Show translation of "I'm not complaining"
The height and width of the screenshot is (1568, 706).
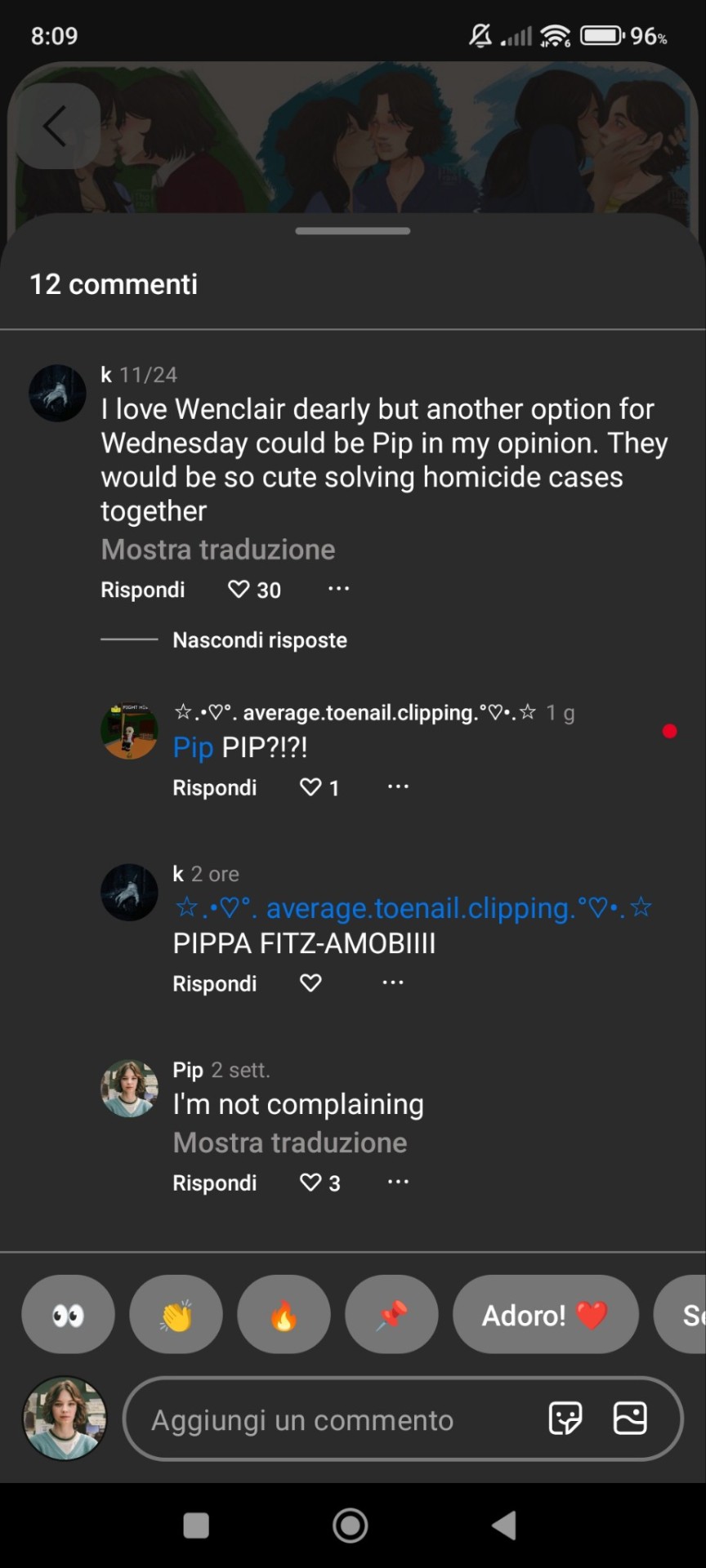290,1143
